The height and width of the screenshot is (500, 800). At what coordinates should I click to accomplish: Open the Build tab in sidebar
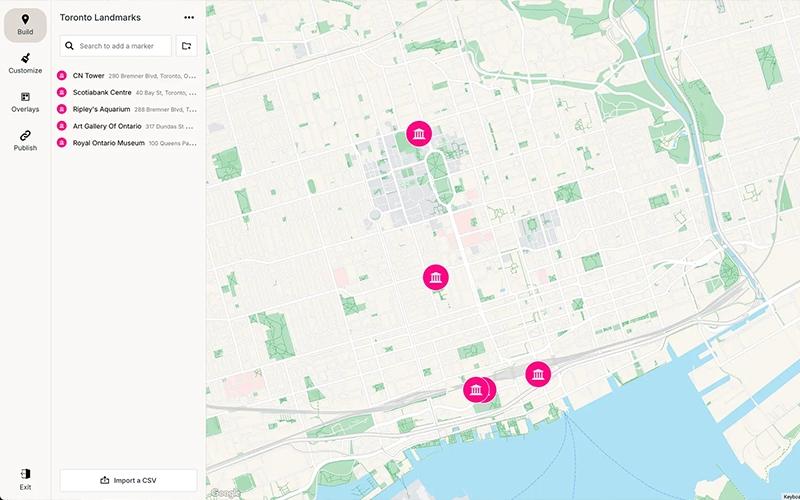pos(25,25)
